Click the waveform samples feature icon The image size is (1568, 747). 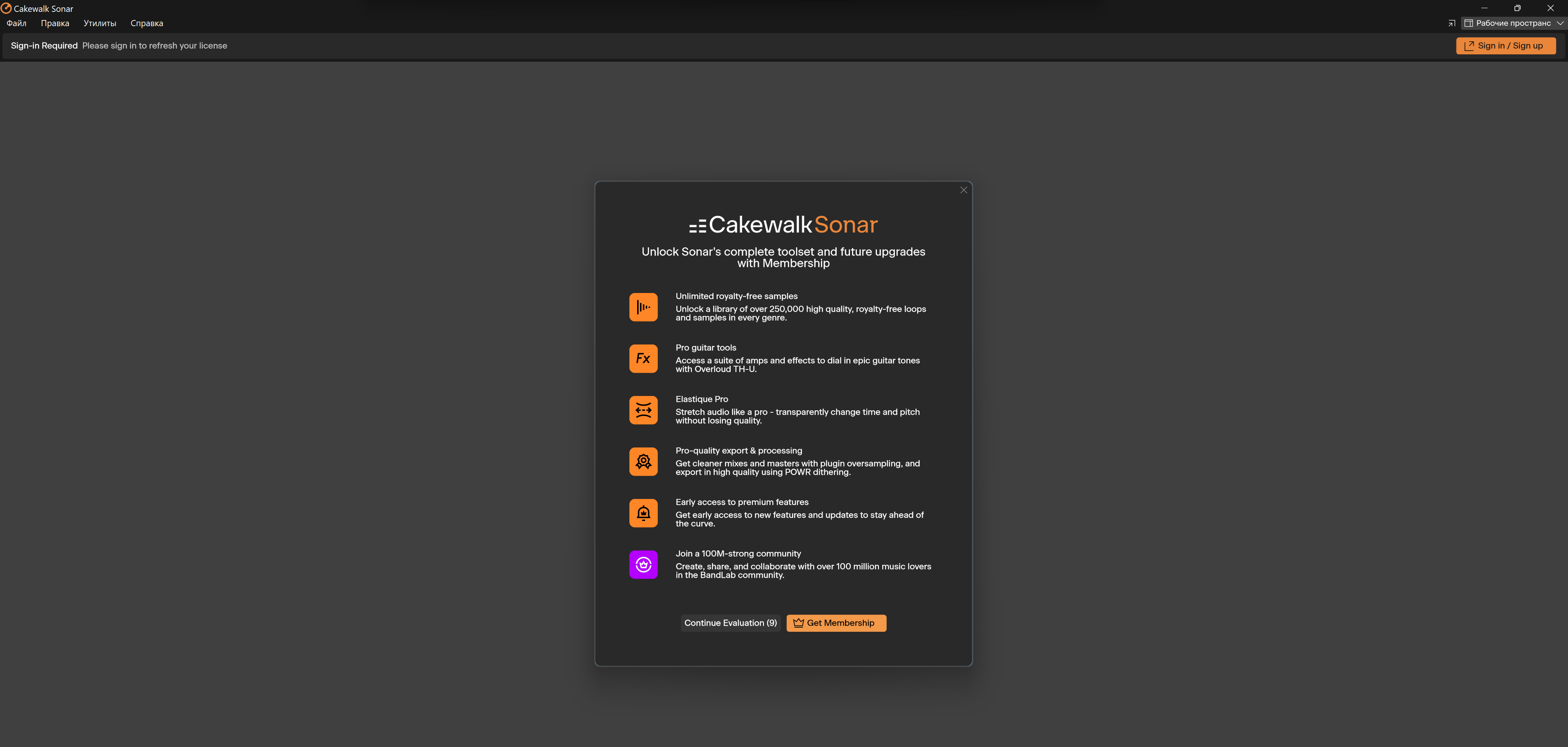[x=643, y=307]
